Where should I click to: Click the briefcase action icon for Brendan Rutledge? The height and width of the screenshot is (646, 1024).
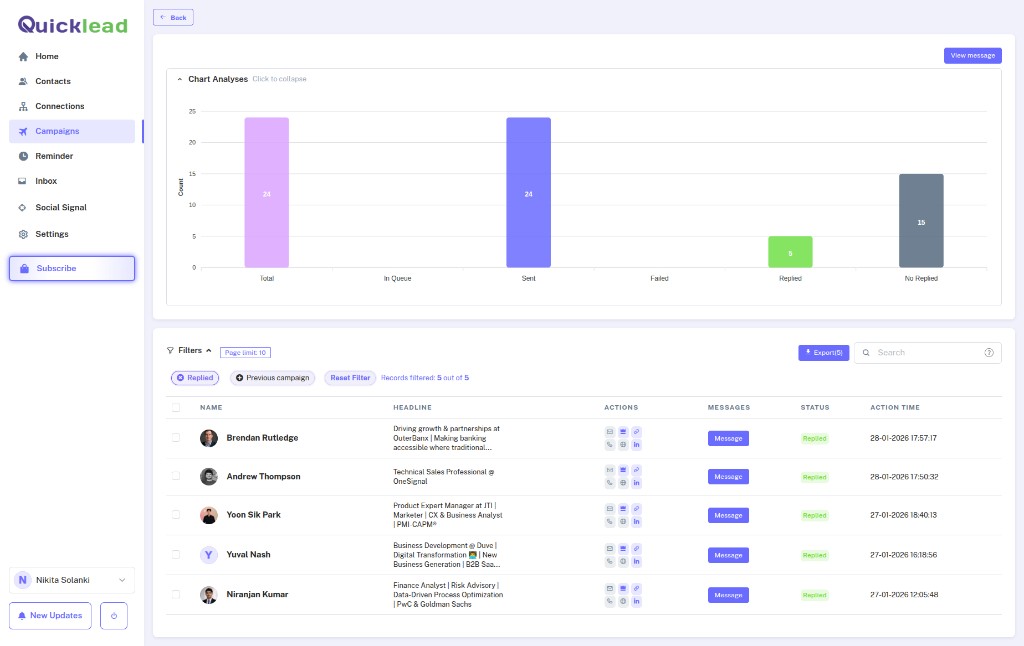[x=624, y=431]
